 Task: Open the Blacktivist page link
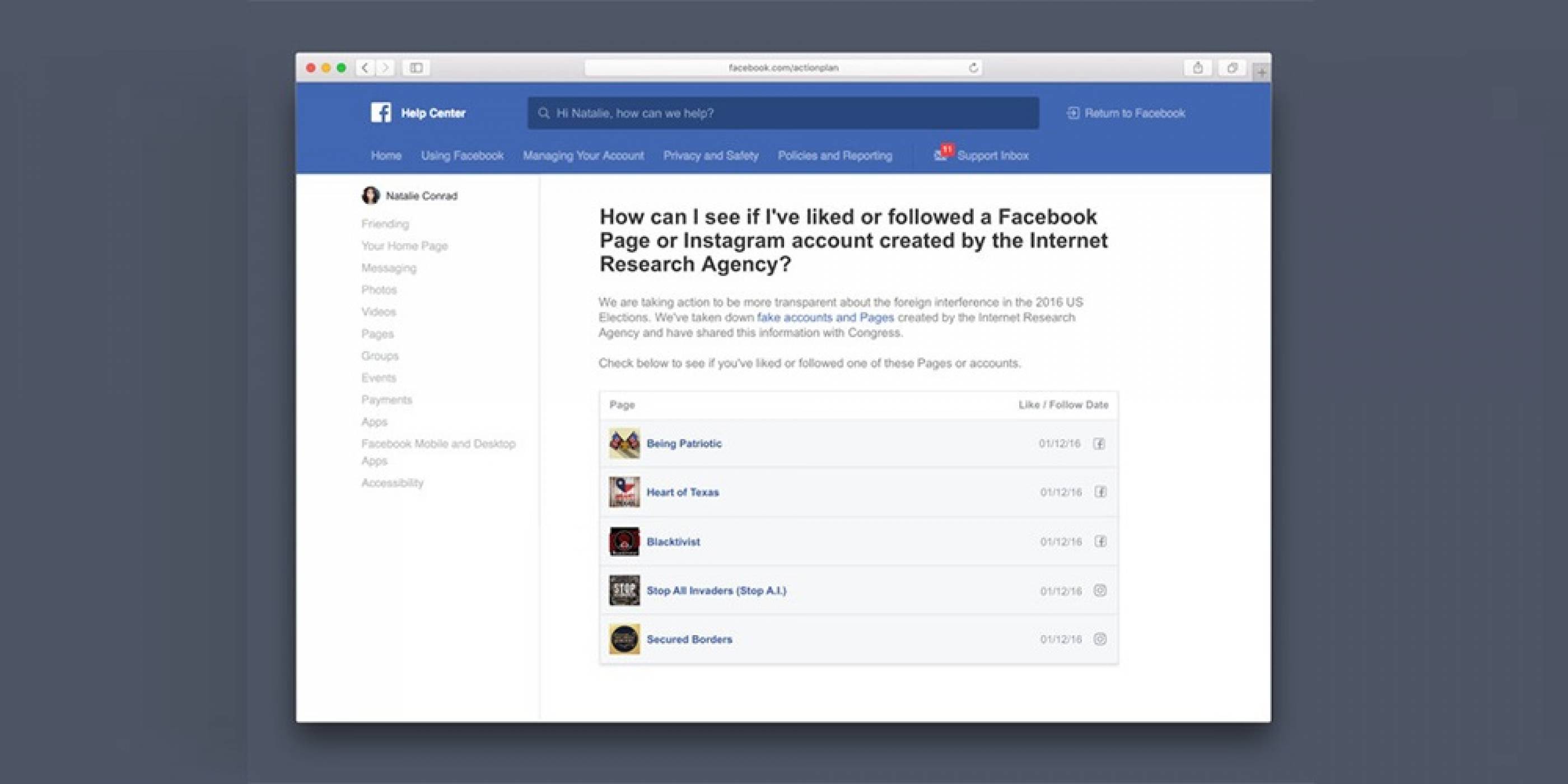(673, 542)
